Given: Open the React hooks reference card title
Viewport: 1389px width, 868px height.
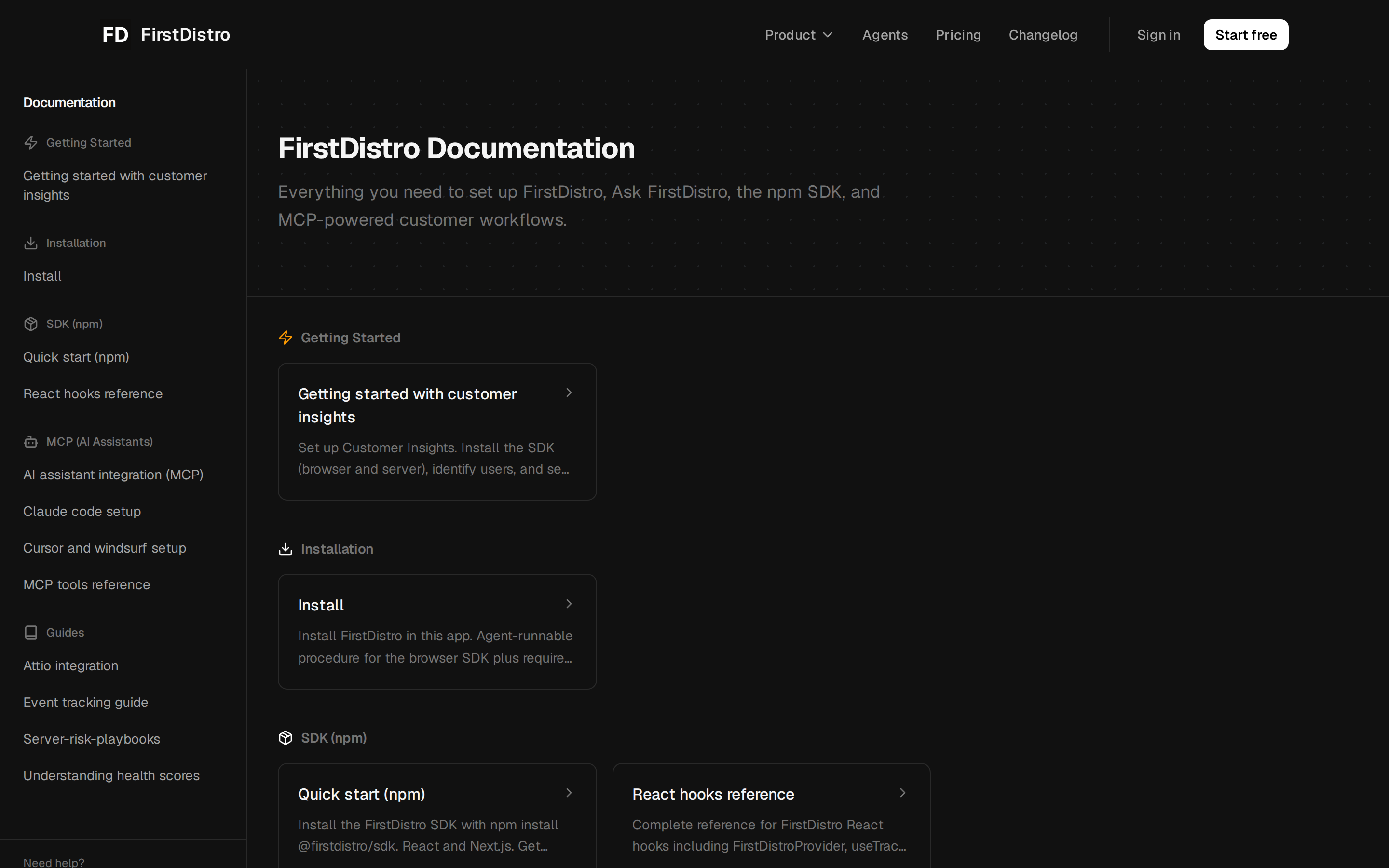Looking at the screenshot, I should coord(713,795).
